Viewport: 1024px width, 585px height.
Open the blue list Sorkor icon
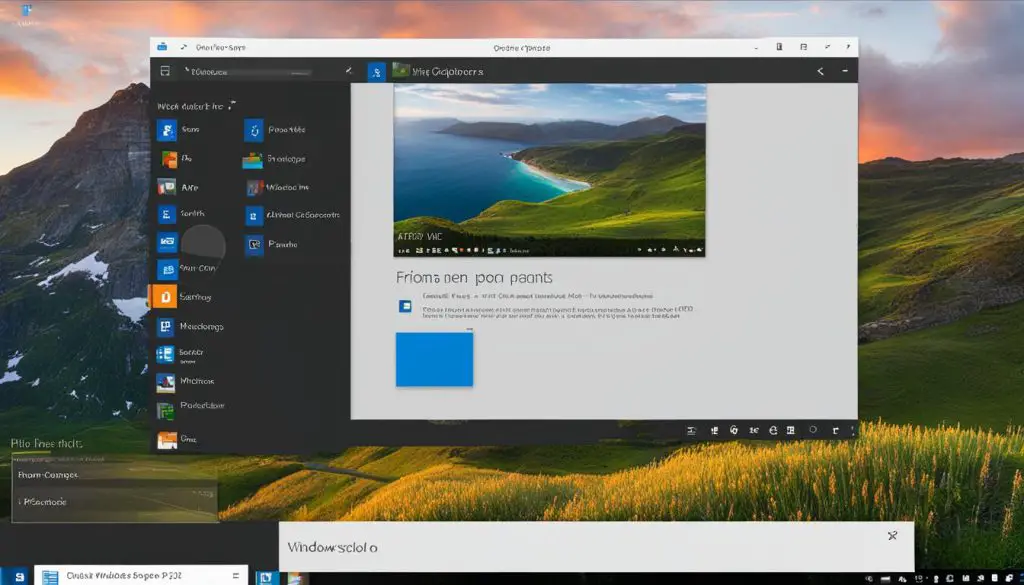click(165, 355)
